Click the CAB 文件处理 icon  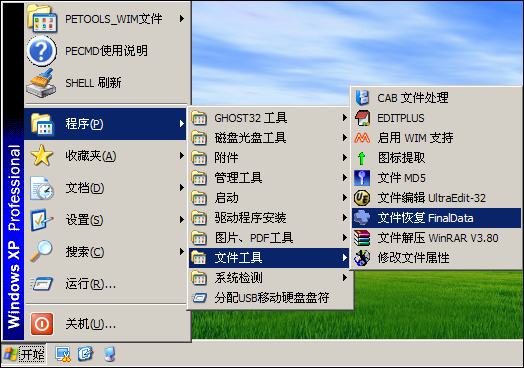pyautogui.click(x=362, y=98)
